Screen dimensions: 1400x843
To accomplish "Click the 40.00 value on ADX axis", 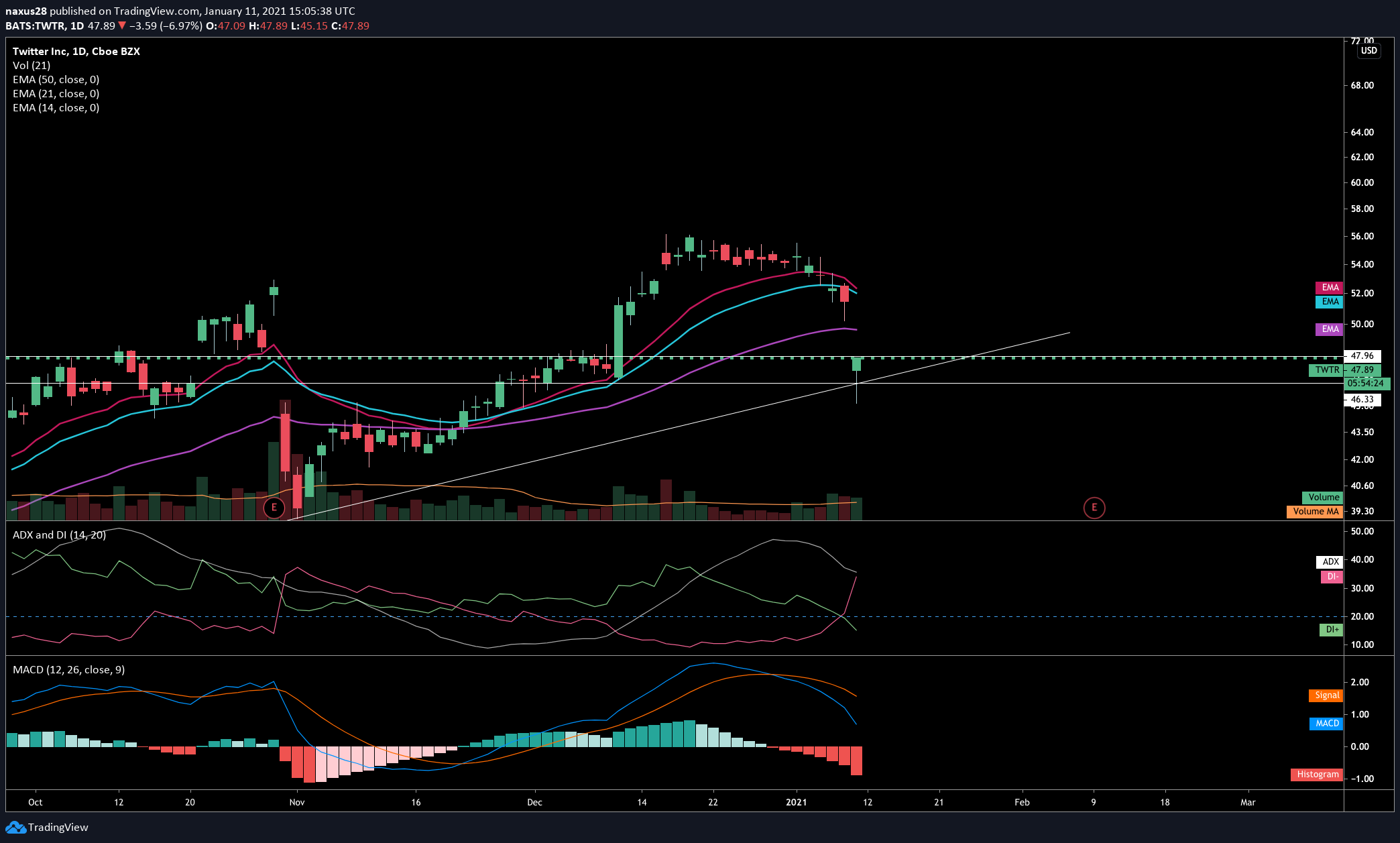I will click(x=1362, y=559).
